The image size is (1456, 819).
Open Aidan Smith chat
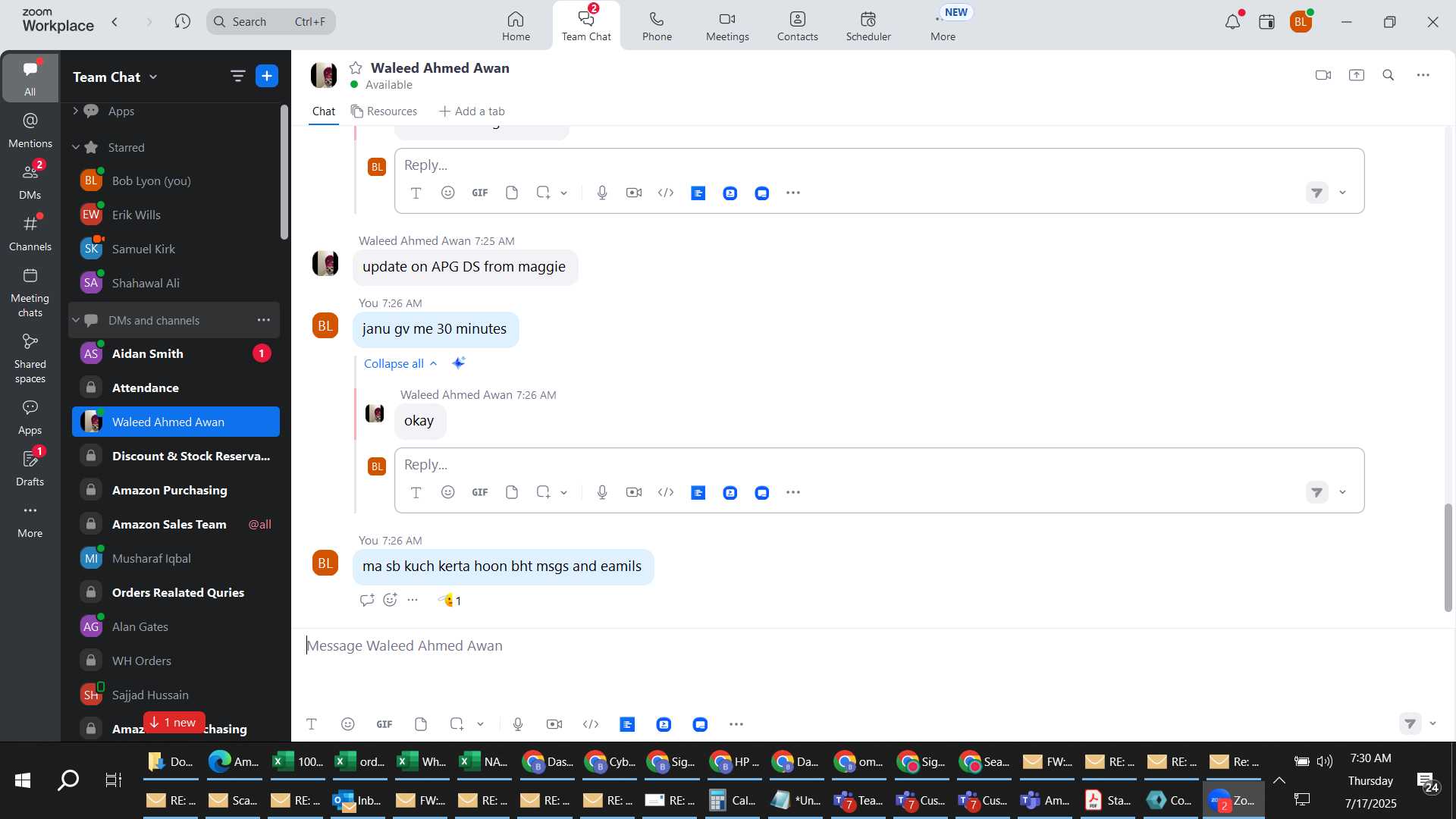click(x=176, y=353)
